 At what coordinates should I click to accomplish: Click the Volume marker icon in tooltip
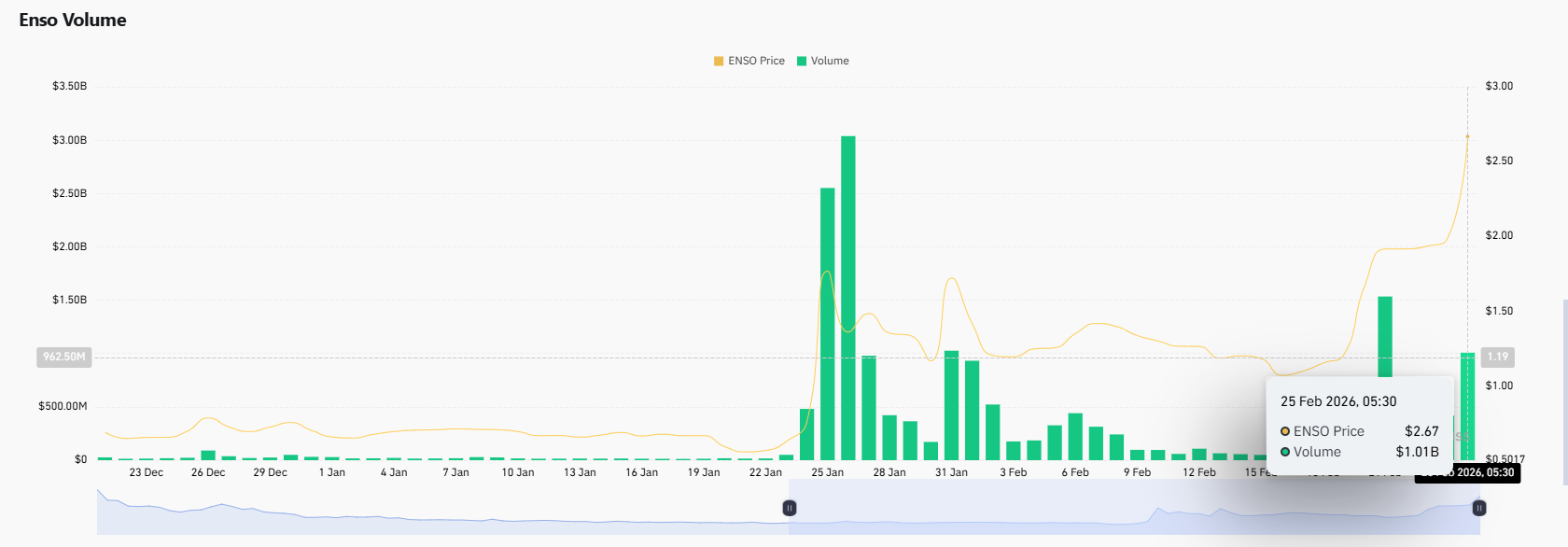click(1285, 452)
